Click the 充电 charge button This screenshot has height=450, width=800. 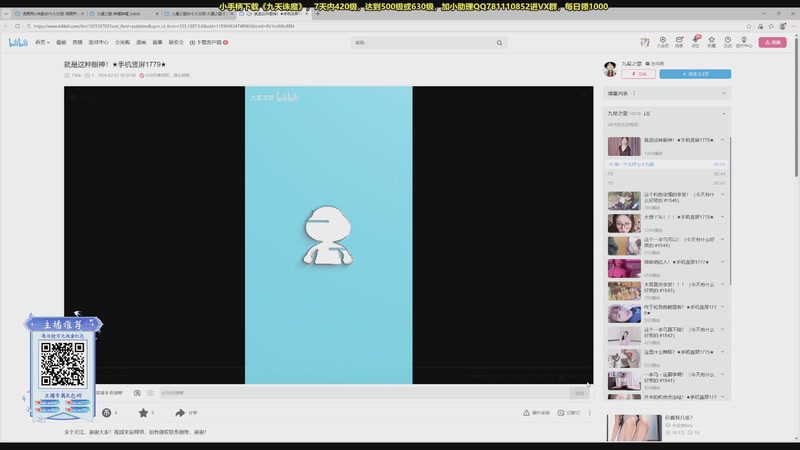point(640,74)
